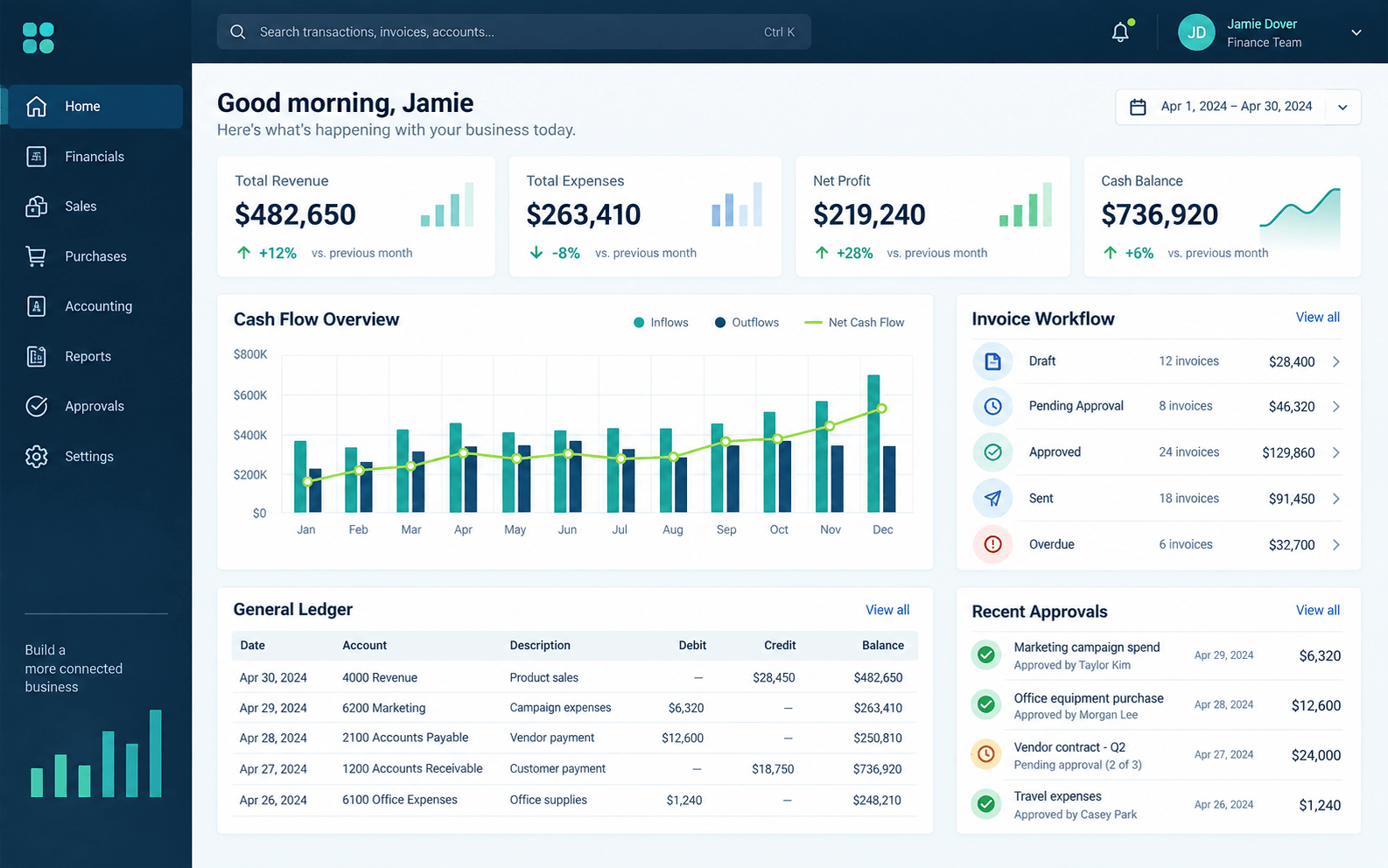Select '6100 Office Expenses' ledger row

pyautogui.click(x=575, y=800)
